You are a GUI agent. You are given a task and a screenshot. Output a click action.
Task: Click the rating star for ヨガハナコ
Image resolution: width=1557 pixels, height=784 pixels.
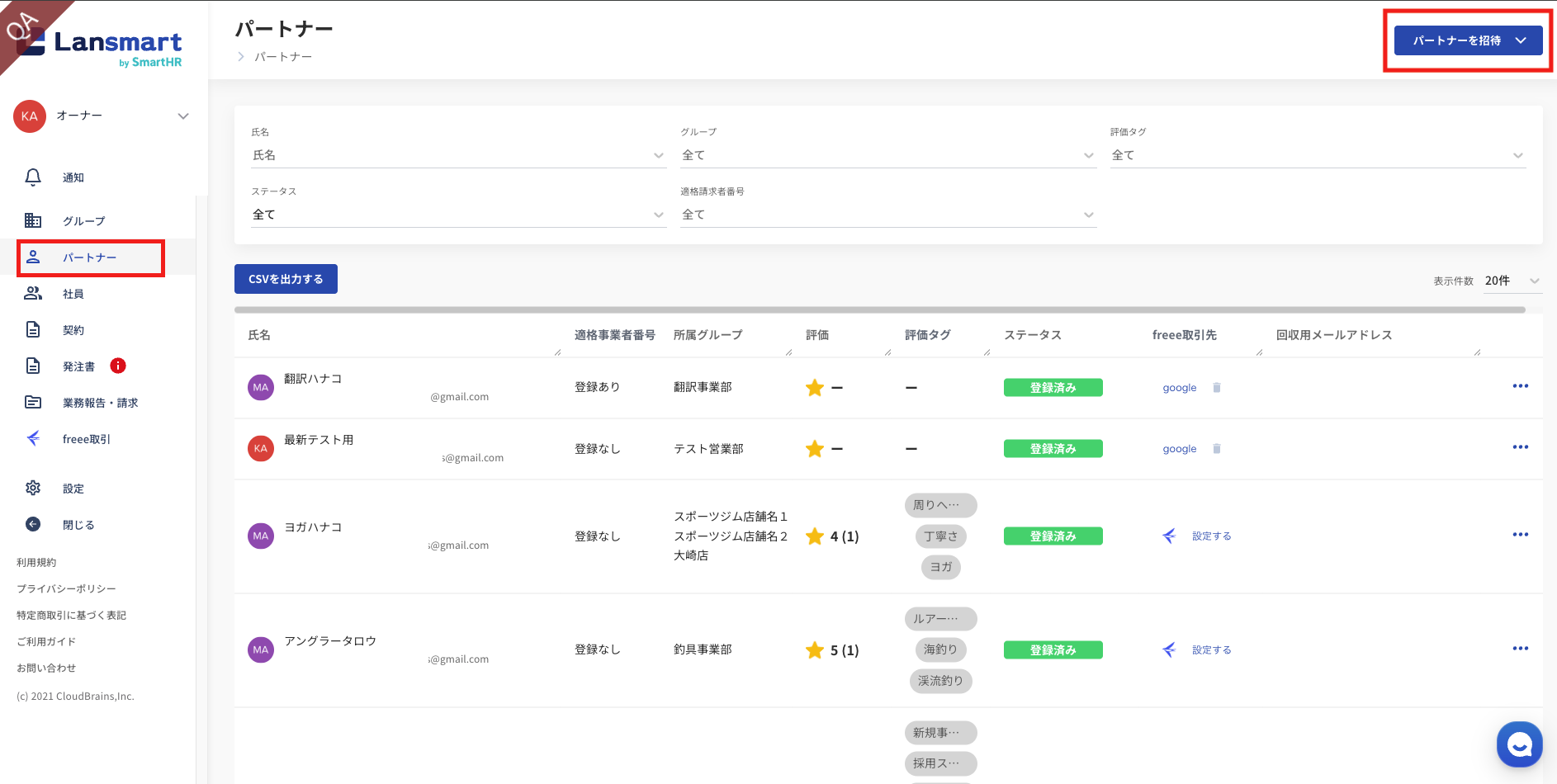pos(815,536)
